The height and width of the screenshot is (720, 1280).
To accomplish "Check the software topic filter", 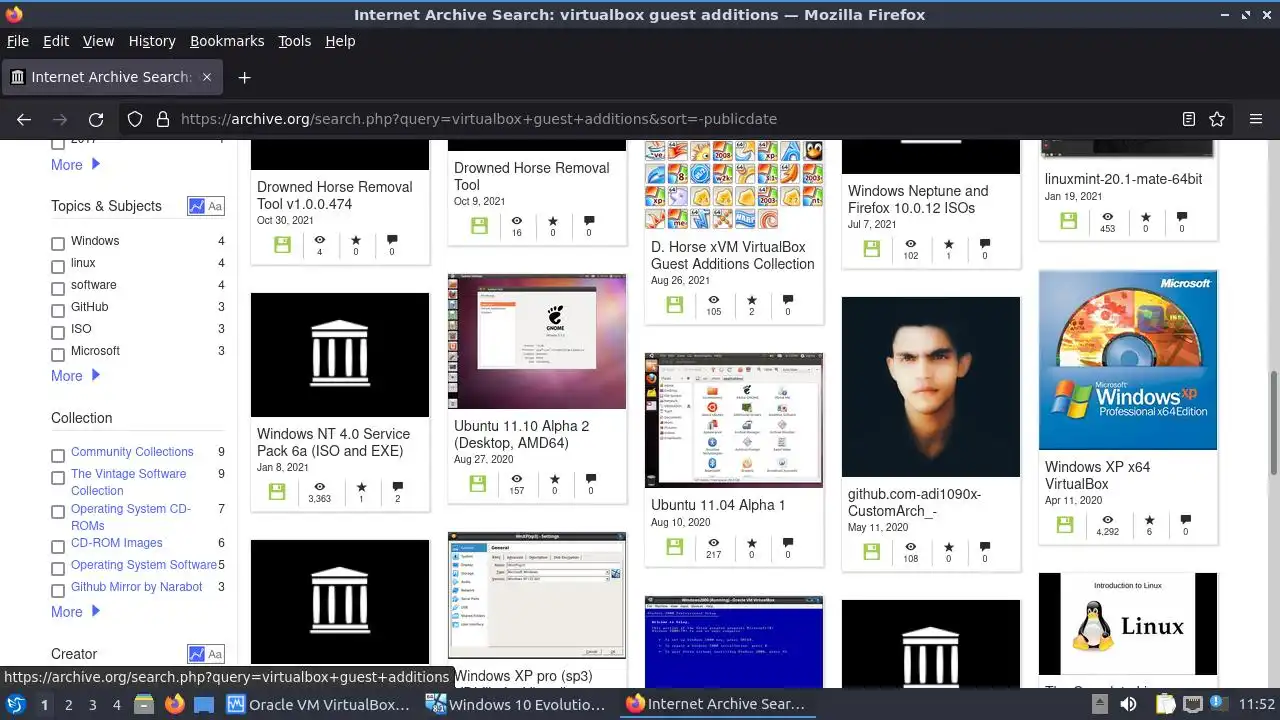I will point(58,287).
